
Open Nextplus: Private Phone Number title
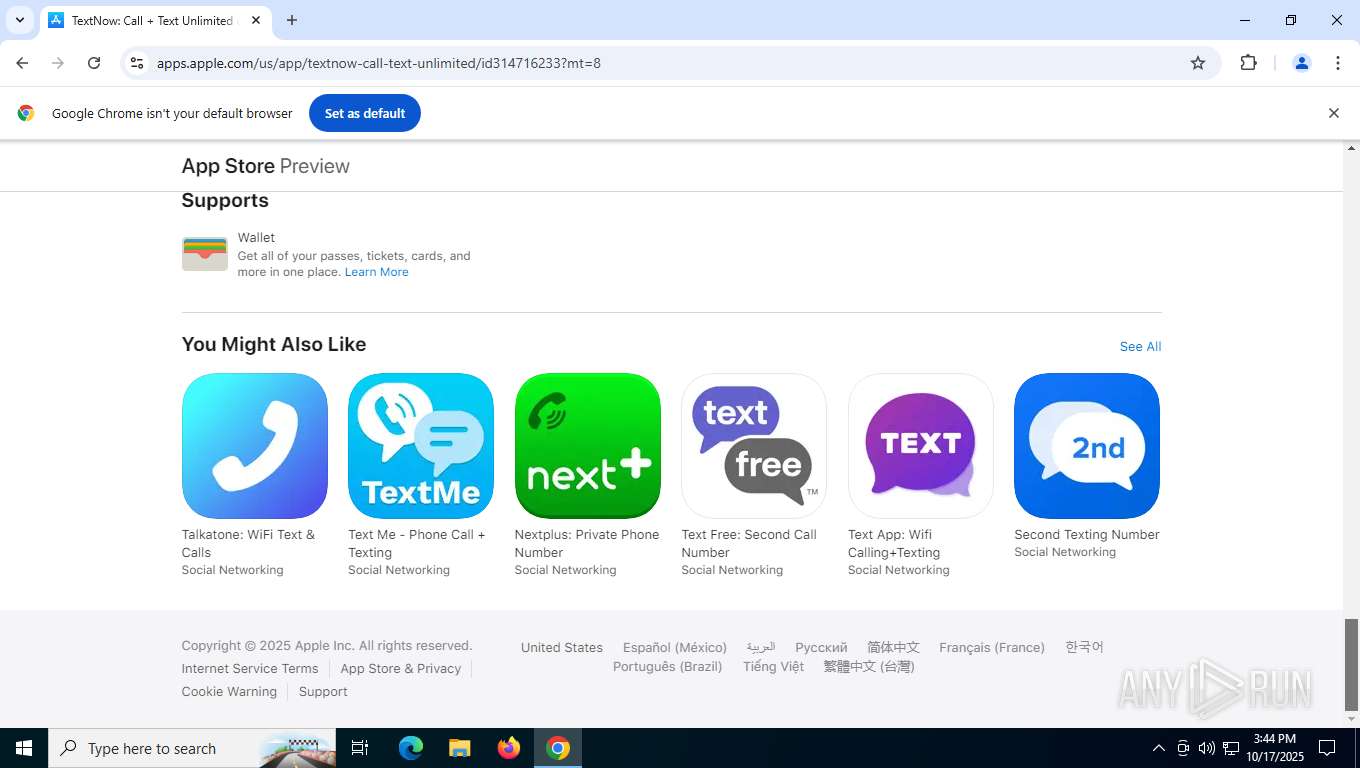(587, 543)
